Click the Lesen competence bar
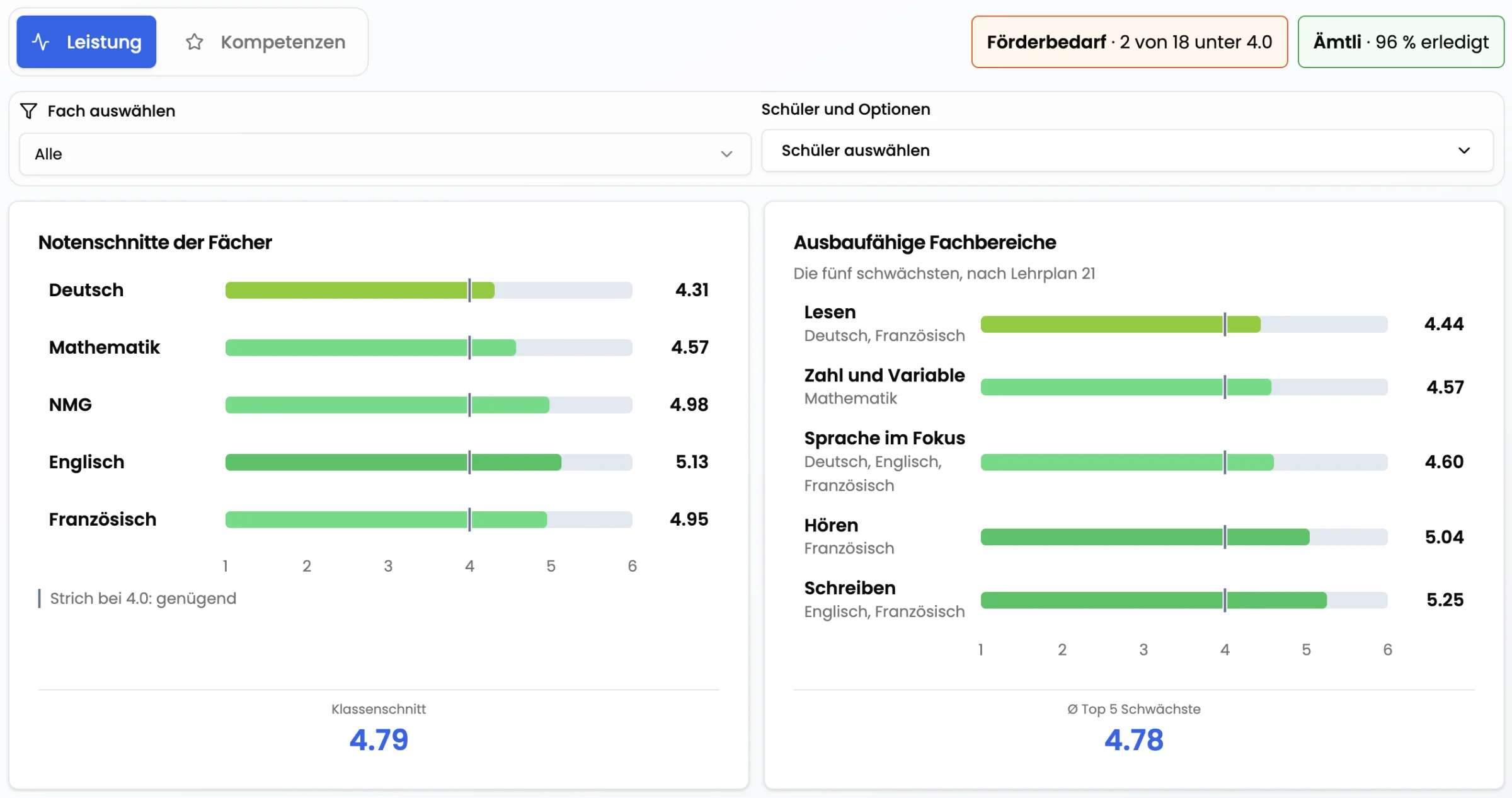1512x798 pixels. 1184,324
